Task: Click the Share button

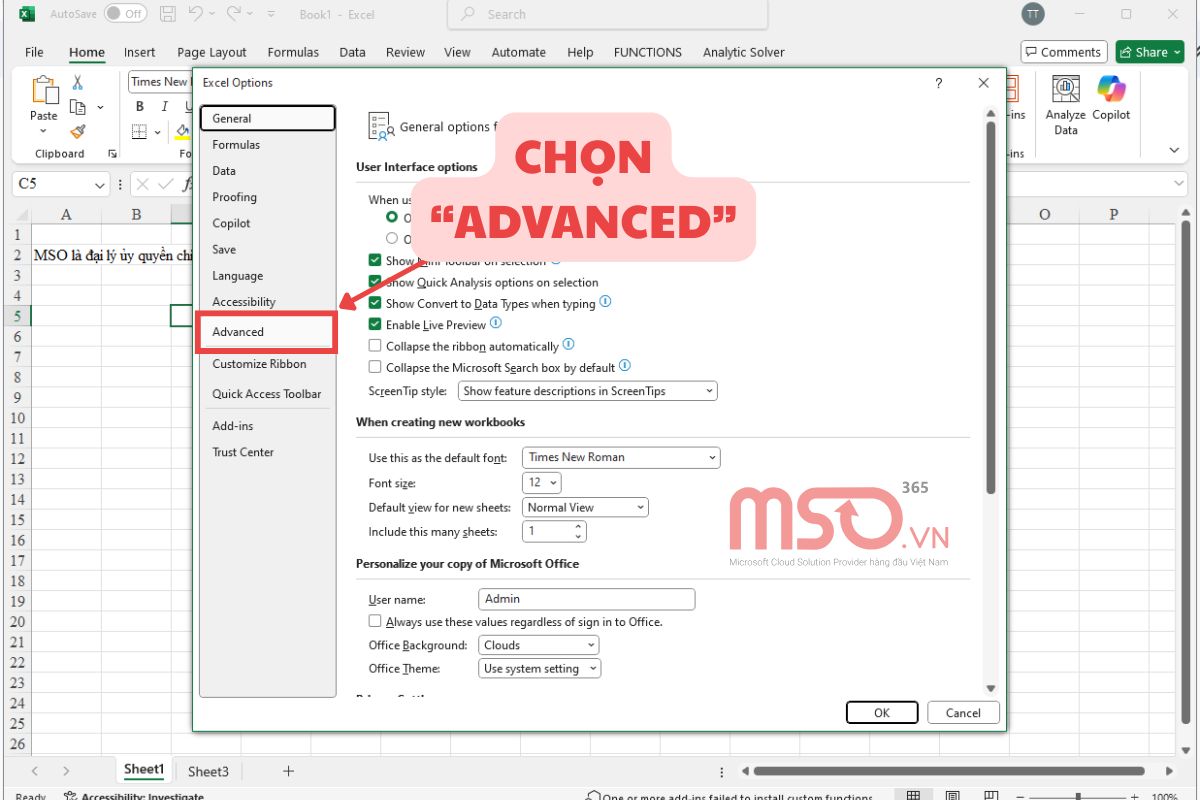Action: [x=1150, y=52]
